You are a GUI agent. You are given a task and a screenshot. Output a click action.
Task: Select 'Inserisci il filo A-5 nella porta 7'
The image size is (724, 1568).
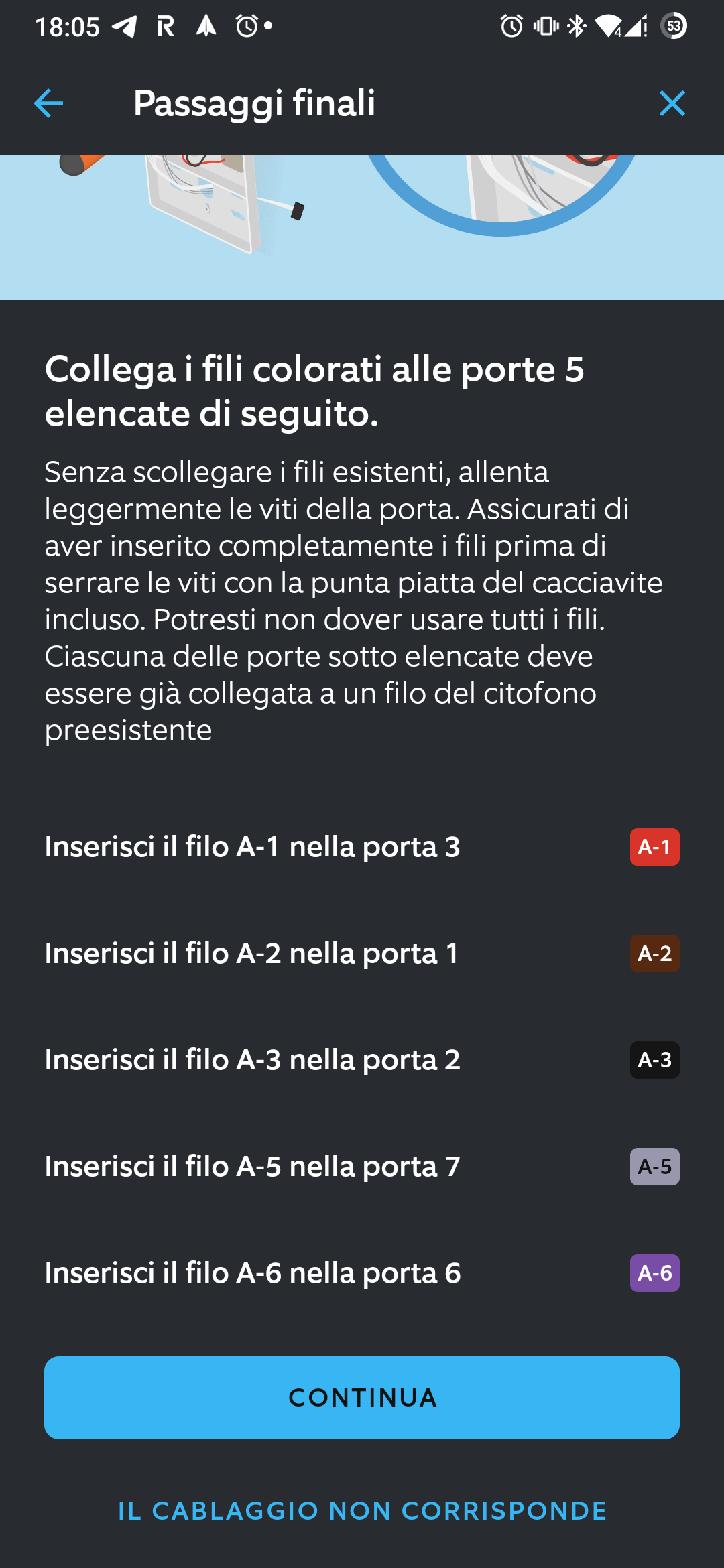[x=252, y=1167]
